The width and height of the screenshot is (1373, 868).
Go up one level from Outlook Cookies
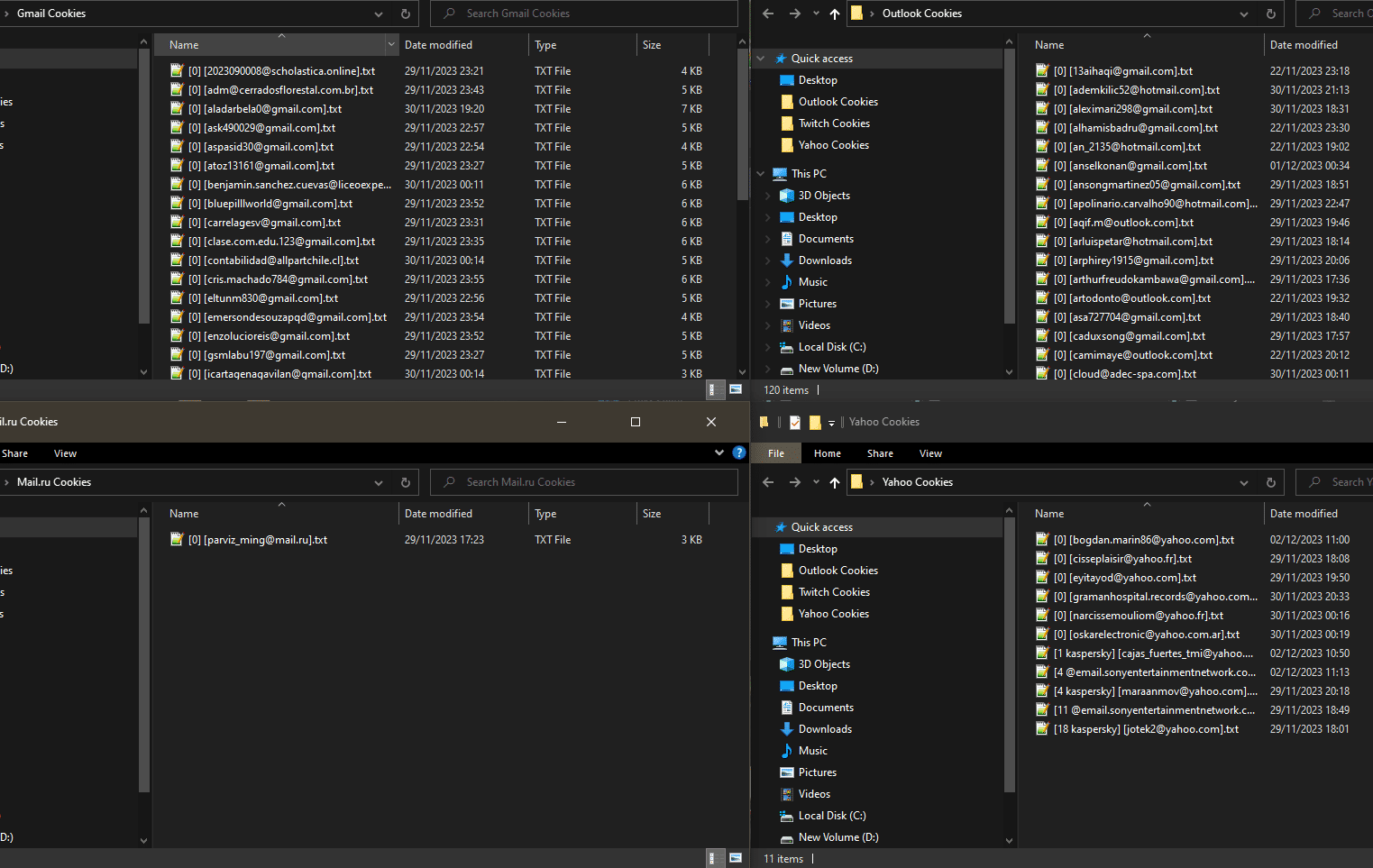[834, 14]
